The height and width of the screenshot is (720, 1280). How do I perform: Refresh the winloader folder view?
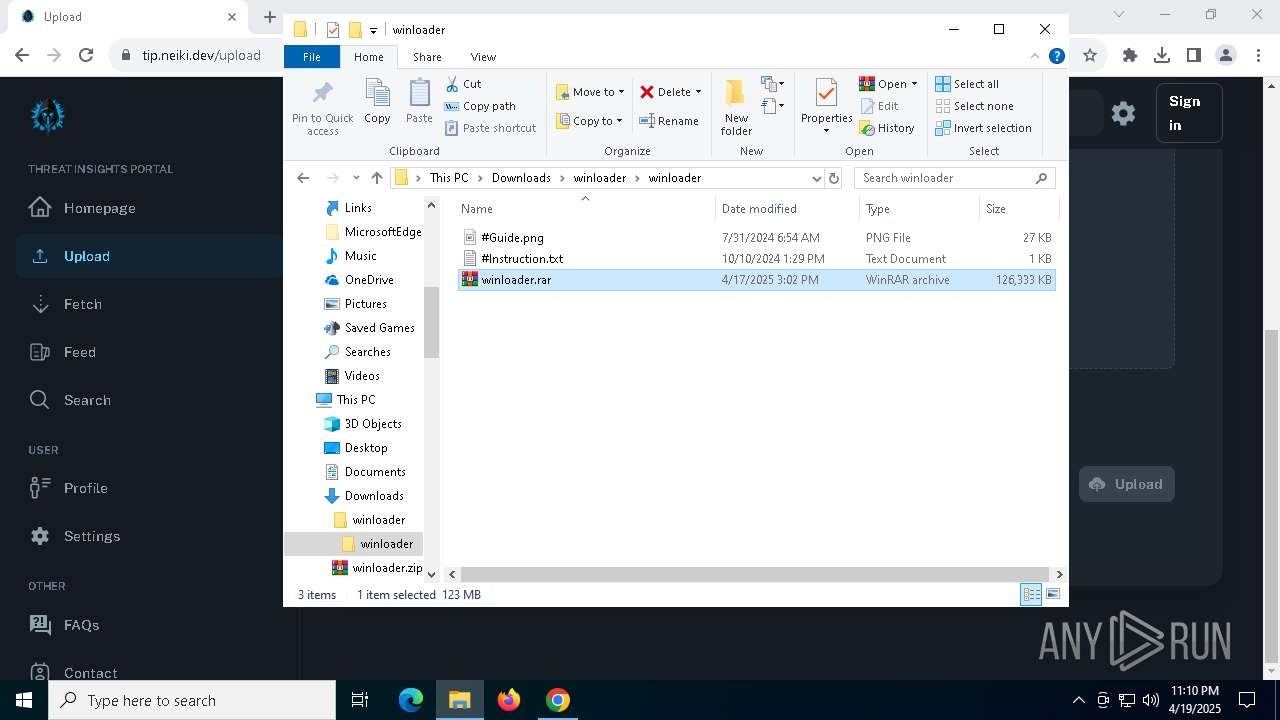834,178
